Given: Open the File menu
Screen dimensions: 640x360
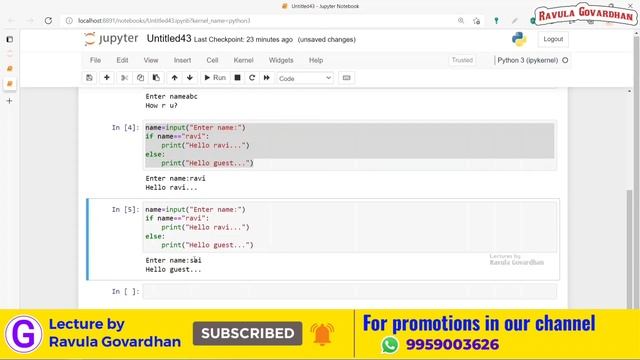Looking at the screenshot, I should coord(96,60).
